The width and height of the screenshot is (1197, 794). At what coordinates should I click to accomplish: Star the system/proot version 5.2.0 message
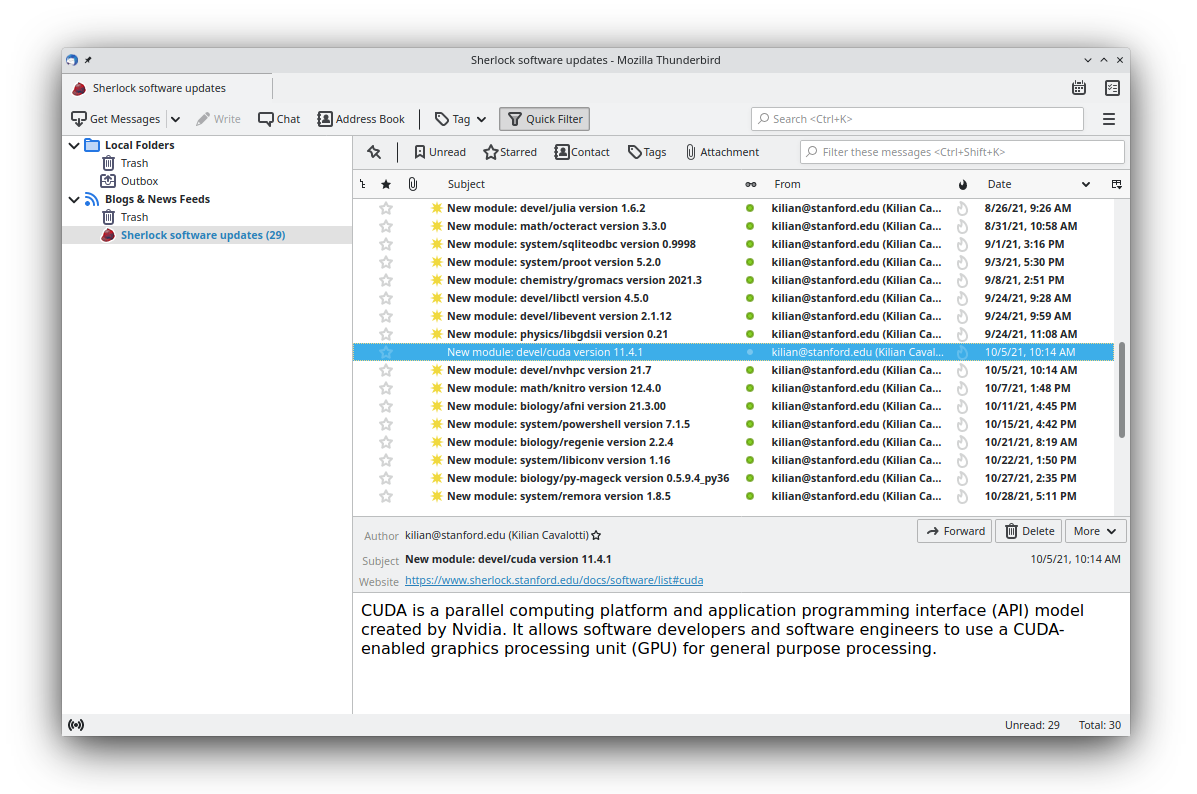click(386, 263)
